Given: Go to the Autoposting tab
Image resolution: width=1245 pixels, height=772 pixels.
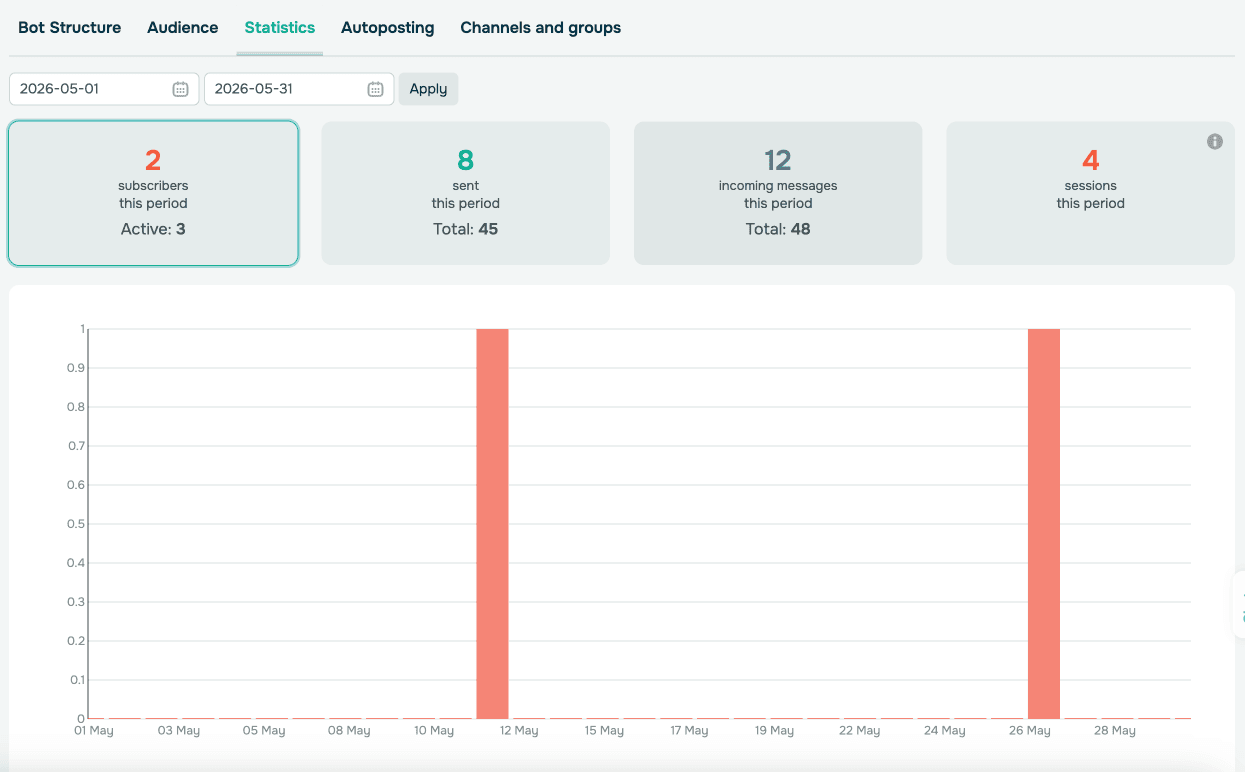Looking at the screenshot, I should pos(388,28).
